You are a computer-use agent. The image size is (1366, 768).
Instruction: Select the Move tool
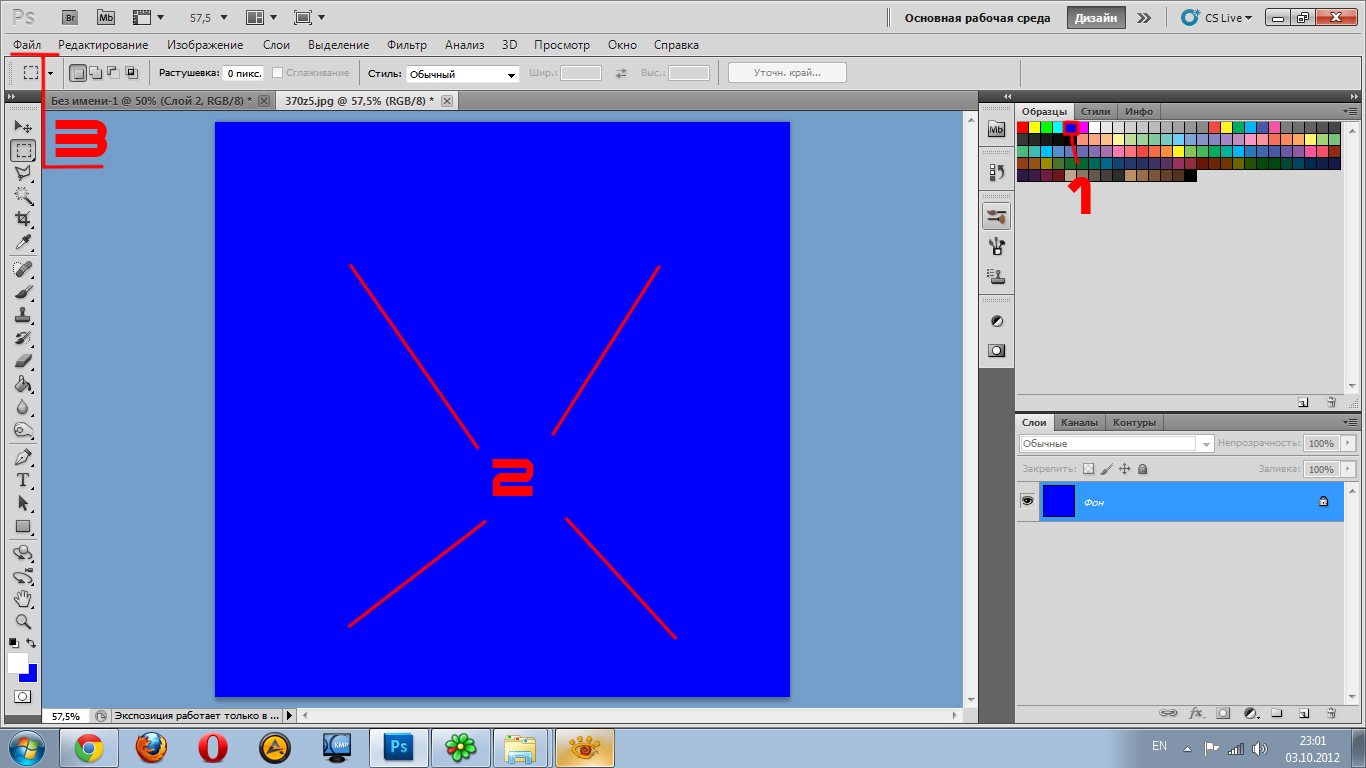pyautogui.click(x=23, y=127)
